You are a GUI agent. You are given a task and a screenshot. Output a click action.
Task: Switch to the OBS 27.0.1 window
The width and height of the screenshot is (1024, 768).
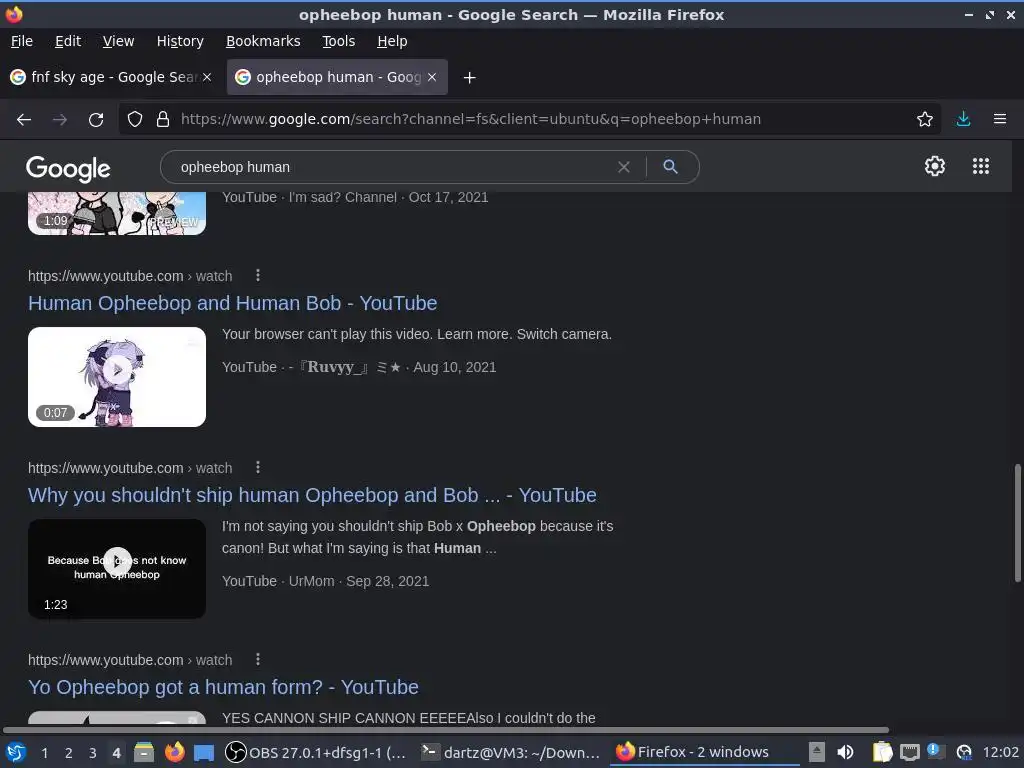click(315, 752)
